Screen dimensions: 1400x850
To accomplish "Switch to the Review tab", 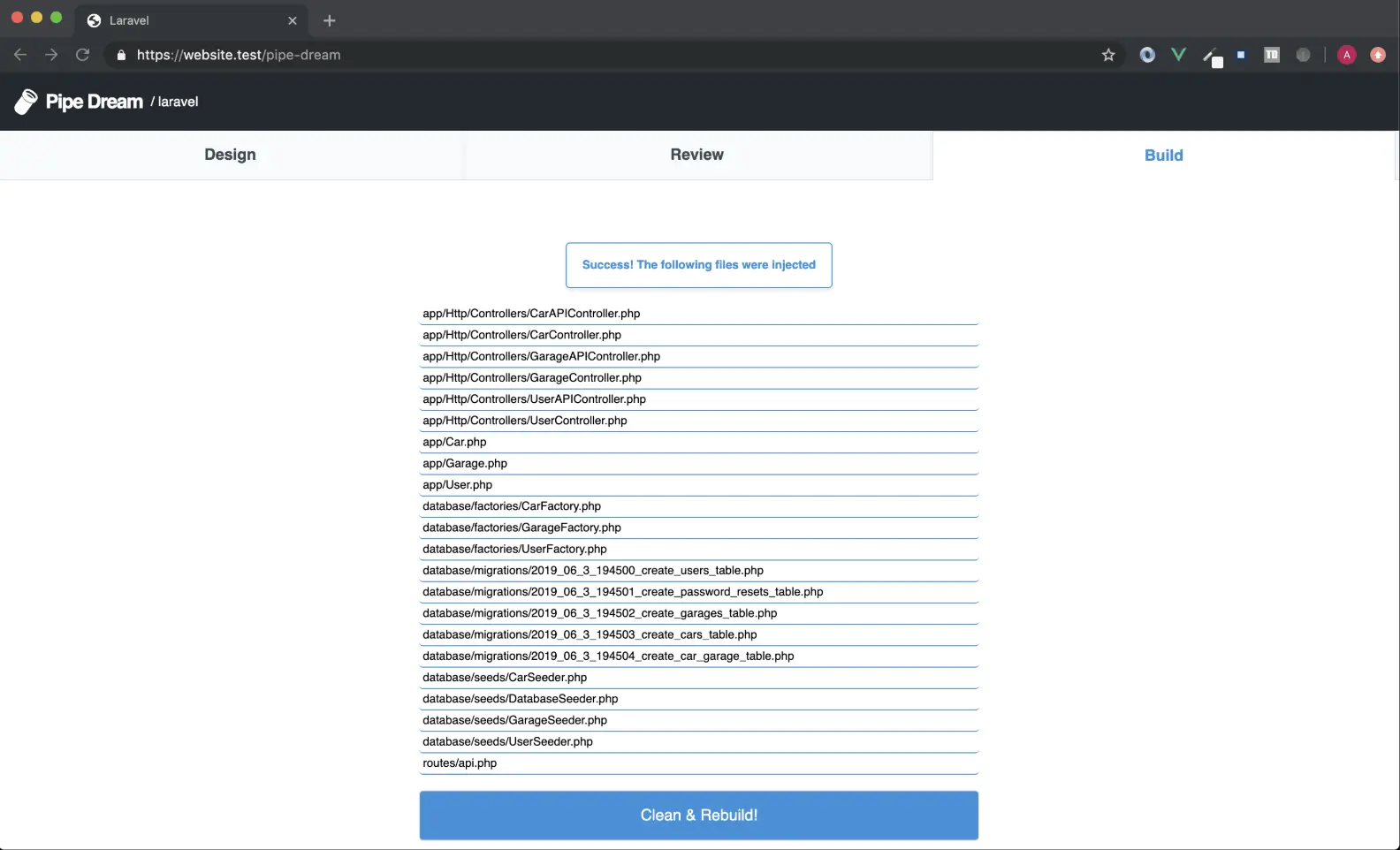I will pyautogui.click(x=697, y=155).
